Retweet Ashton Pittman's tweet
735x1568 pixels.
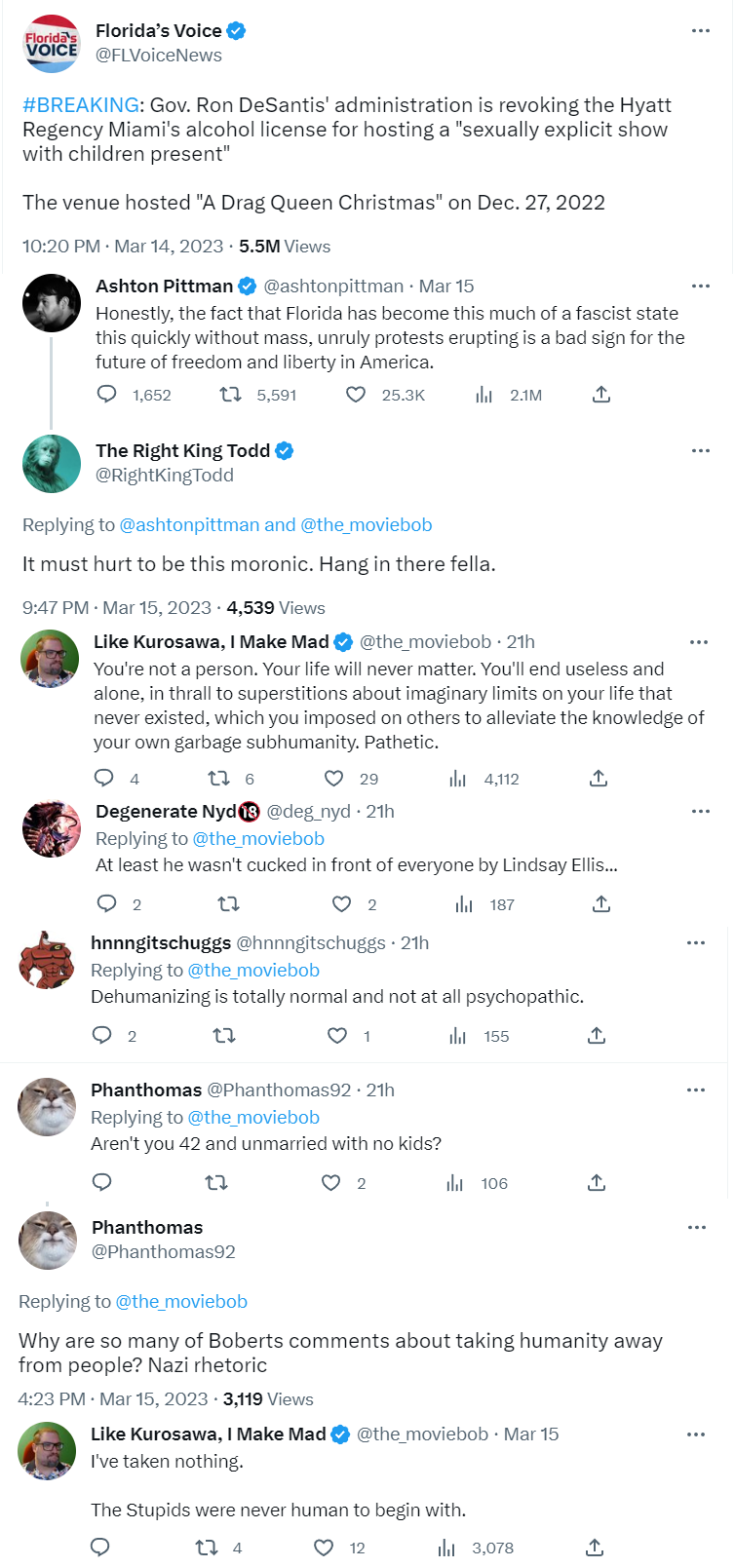pyautogui.click(x=231, y=395)
